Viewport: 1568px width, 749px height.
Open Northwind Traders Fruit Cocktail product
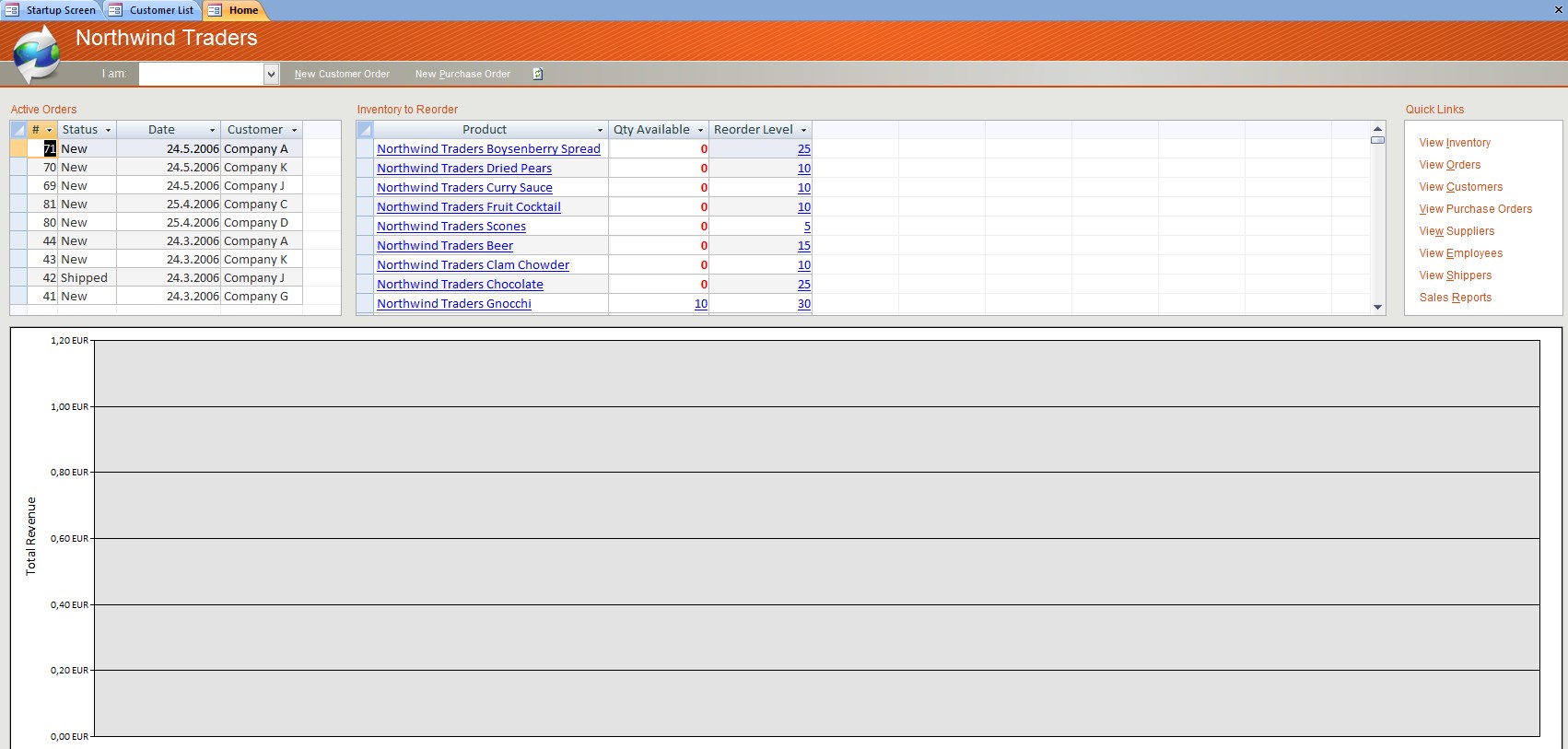coord(468,206)
